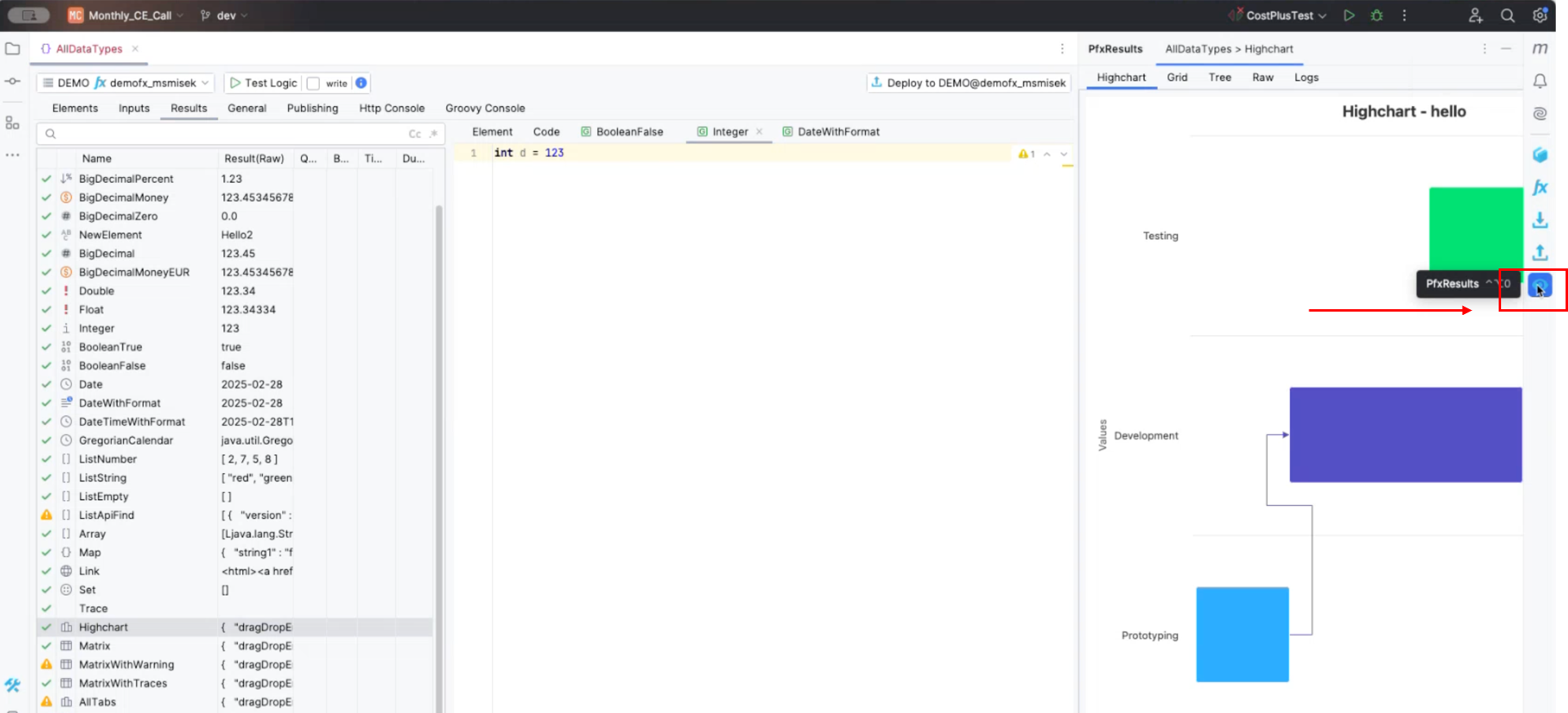Click the green Run button in title bar
The image size is (1568, 713).
[x=1349, y=15]
